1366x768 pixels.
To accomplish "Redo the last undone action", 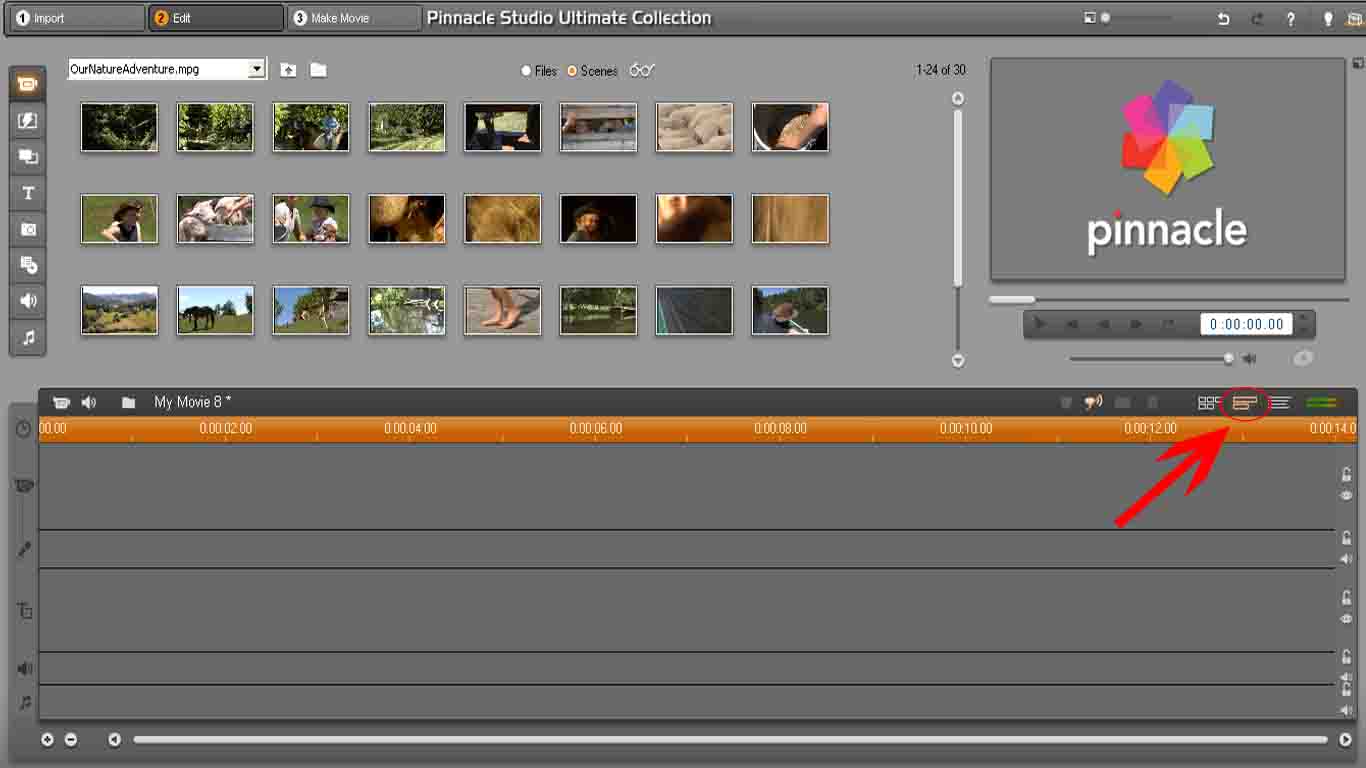I will click(x=1257, y=19).
